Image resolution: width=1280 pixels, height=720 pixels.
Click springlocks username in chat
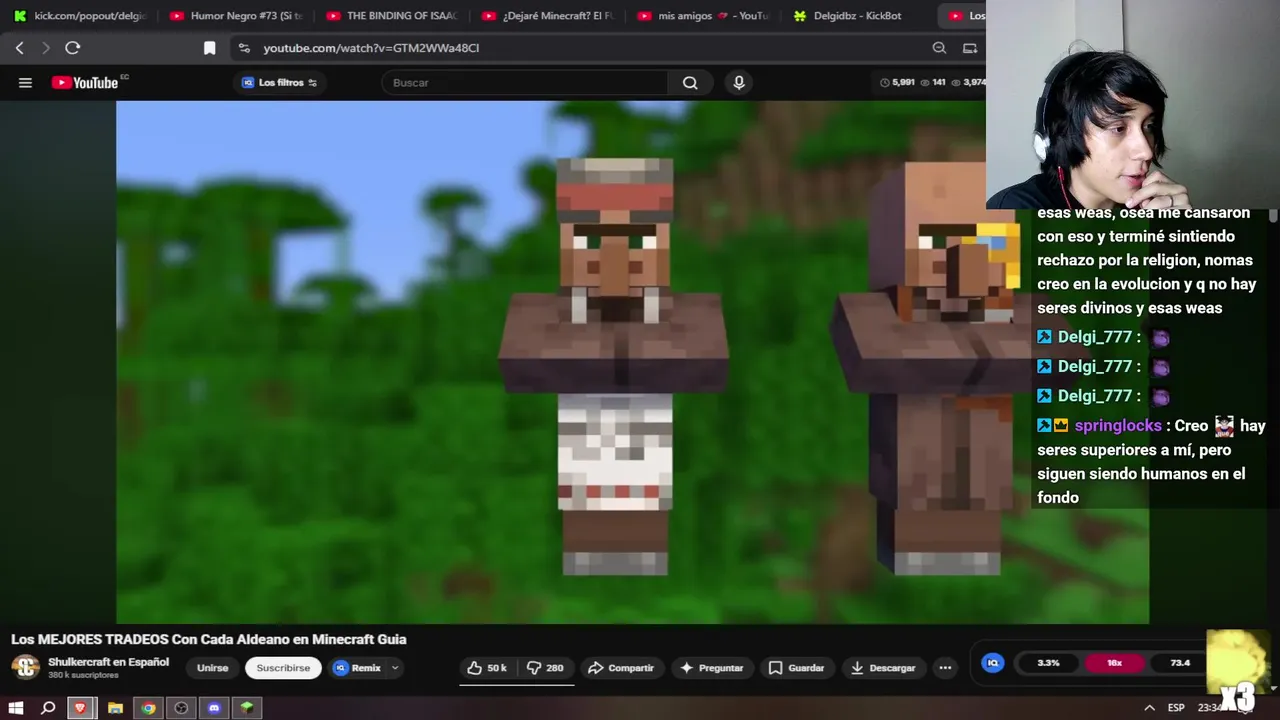click(1117, 426)
